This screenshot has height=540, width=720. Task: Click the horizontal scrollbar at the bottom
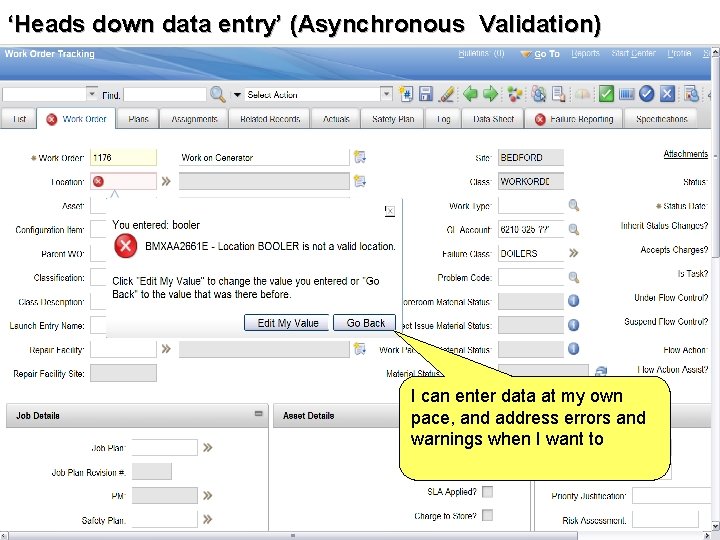pos(292,535)
